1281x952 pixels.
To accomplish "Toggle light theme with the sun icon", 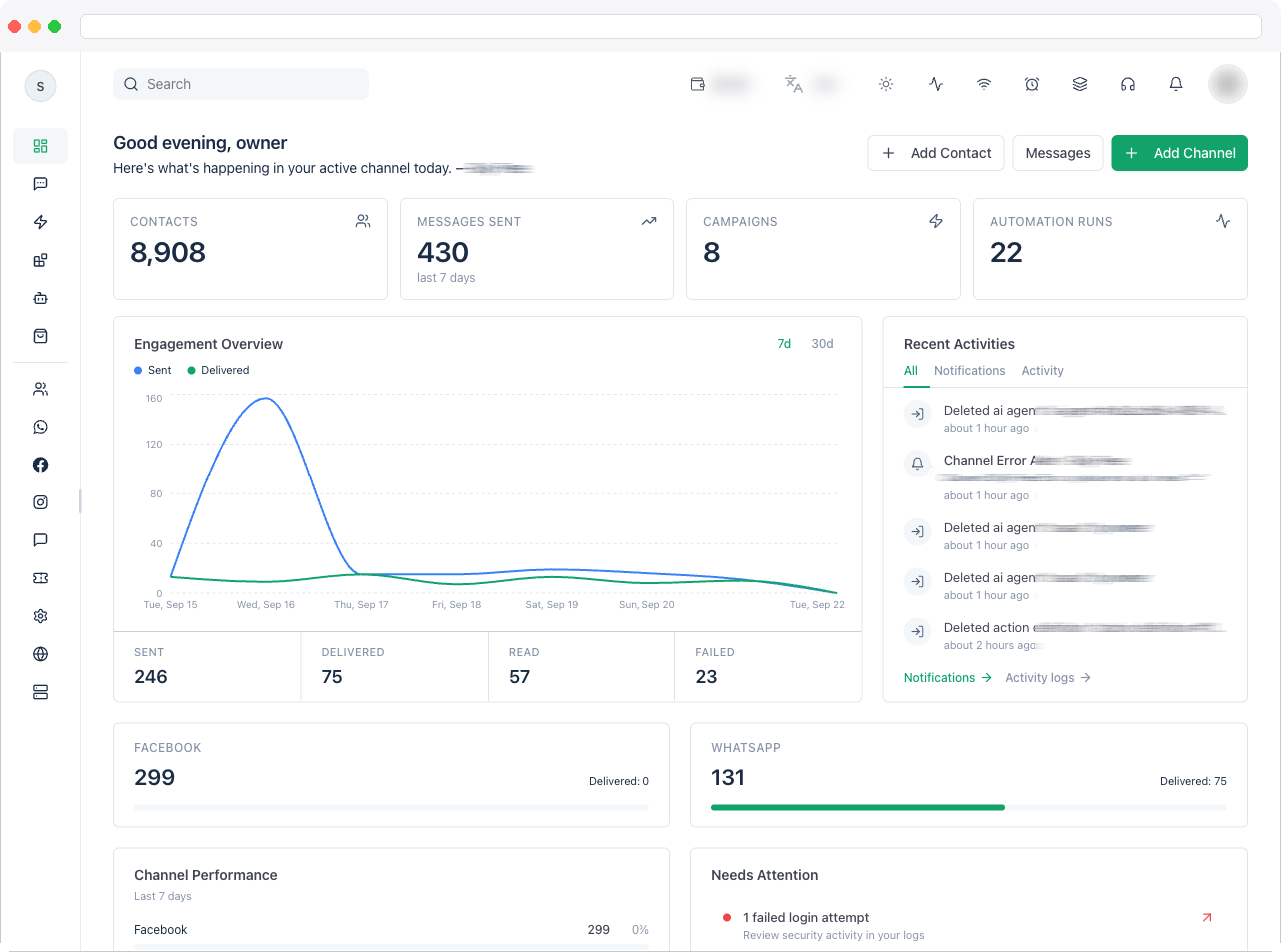I will point(886,84).
